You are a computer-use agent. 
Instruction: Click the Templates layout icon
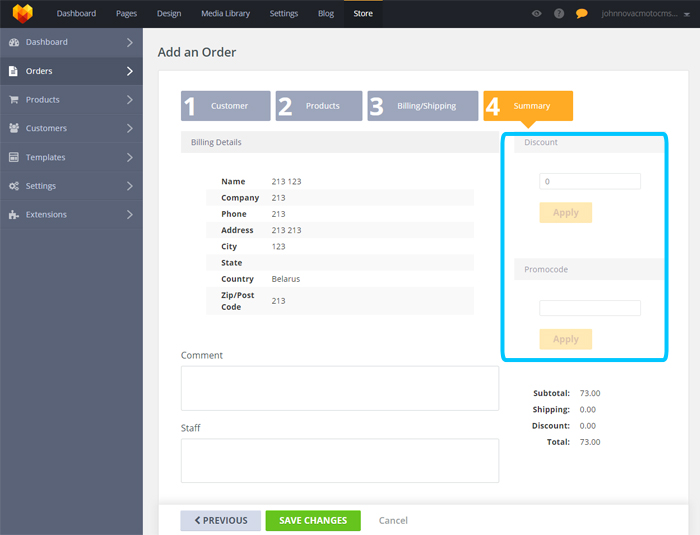(14, 157)
